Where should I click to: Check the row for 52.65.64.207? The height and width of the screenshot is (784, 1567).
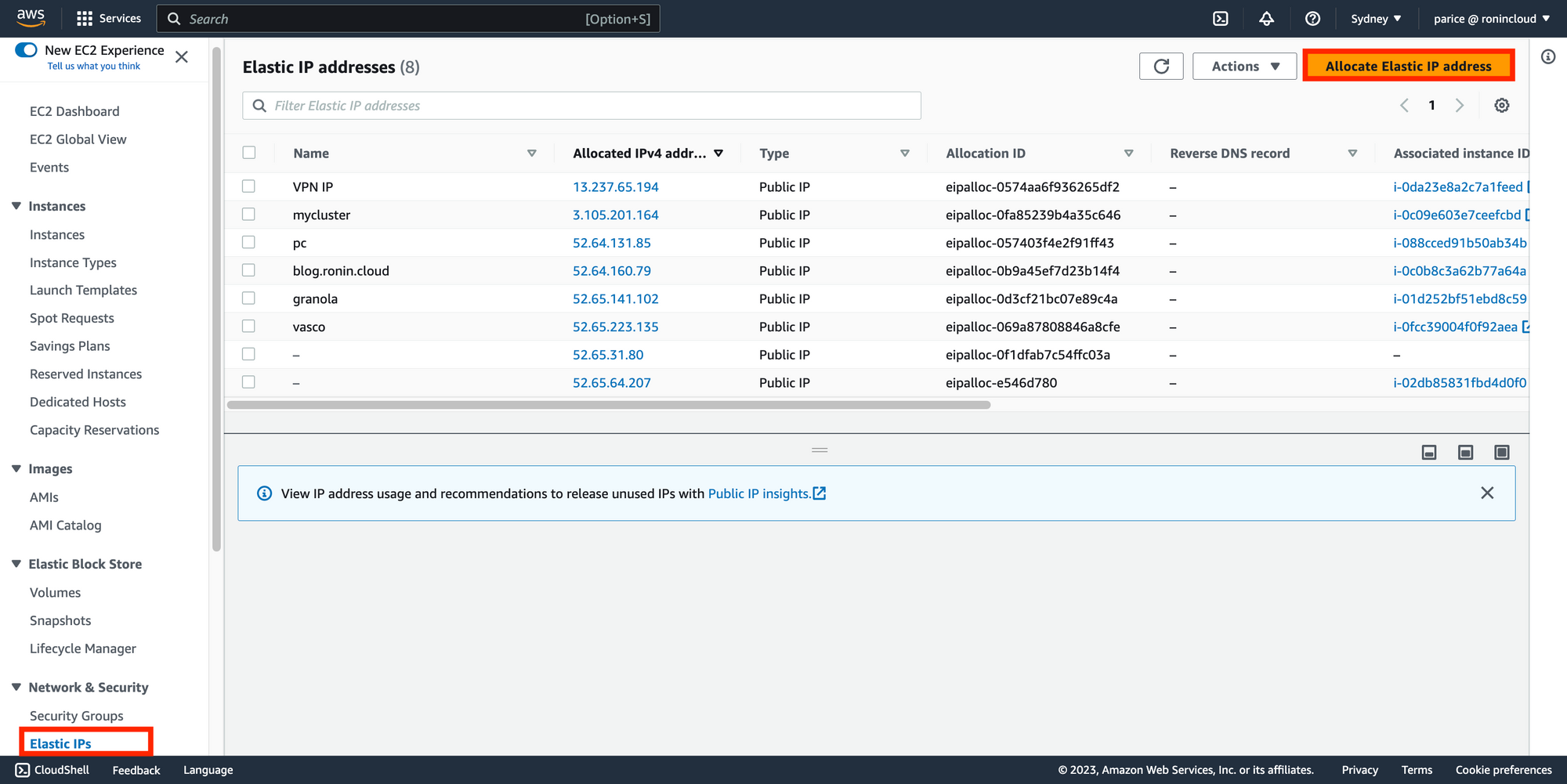tap(248, 382)
